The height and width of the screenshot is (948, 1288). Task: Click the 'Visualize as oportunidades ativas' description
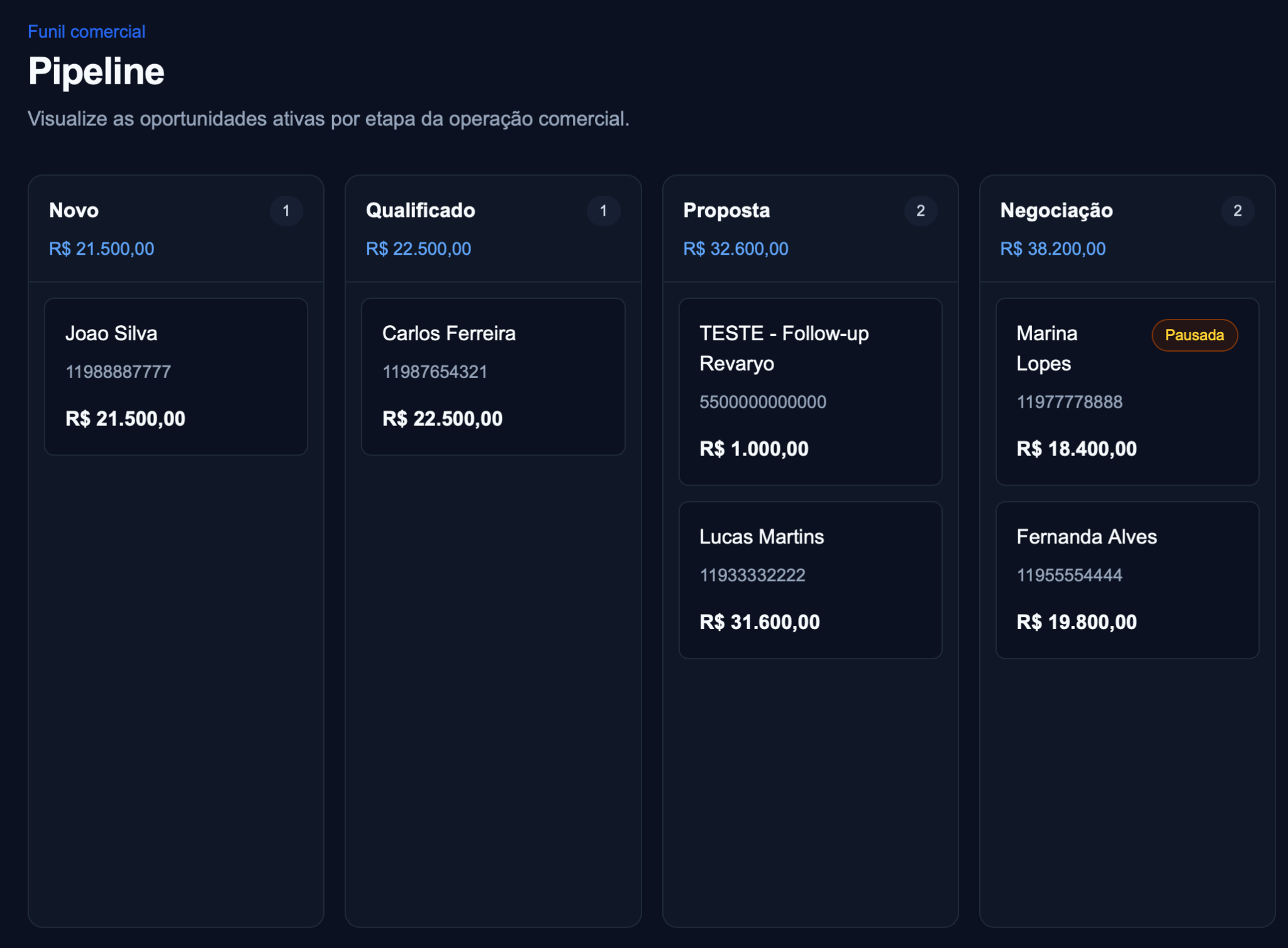(x=328, y=119)
